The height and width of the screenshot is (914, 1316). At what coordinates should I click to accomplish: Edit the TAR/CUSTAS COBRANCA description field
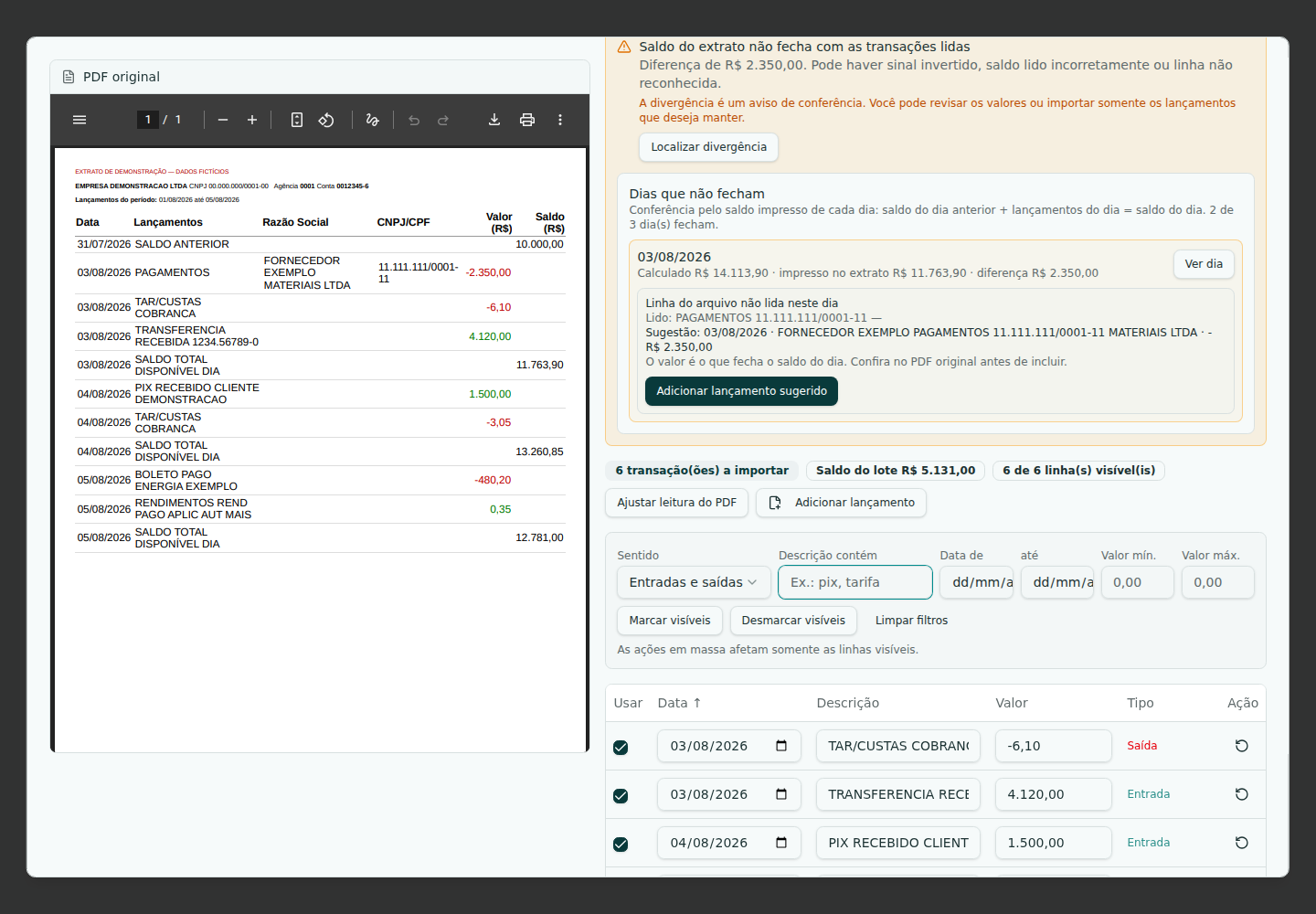click(898, 746)
